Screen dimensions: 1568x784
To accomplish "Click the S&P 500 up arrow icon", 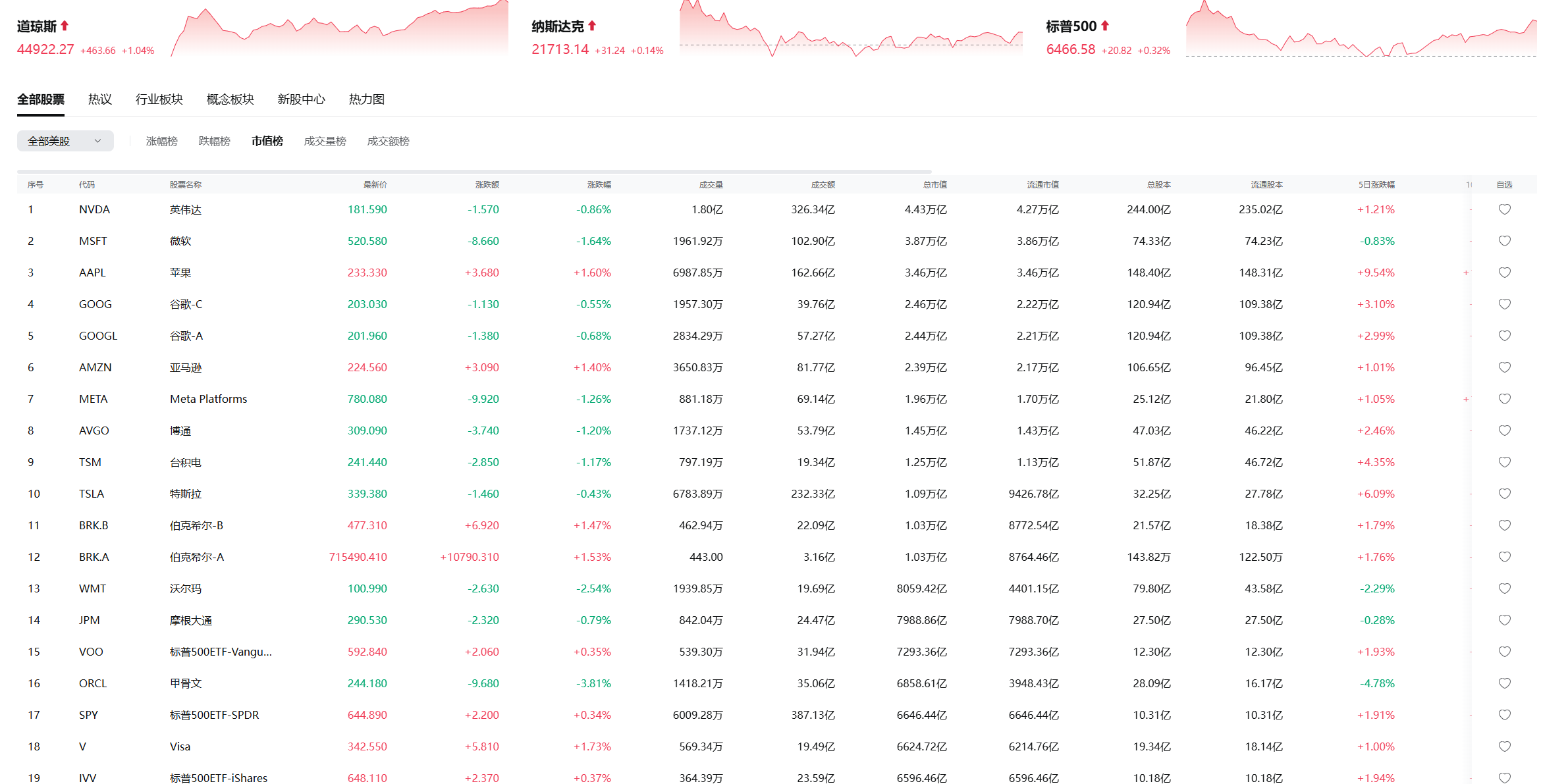I will pos(1105,26).
